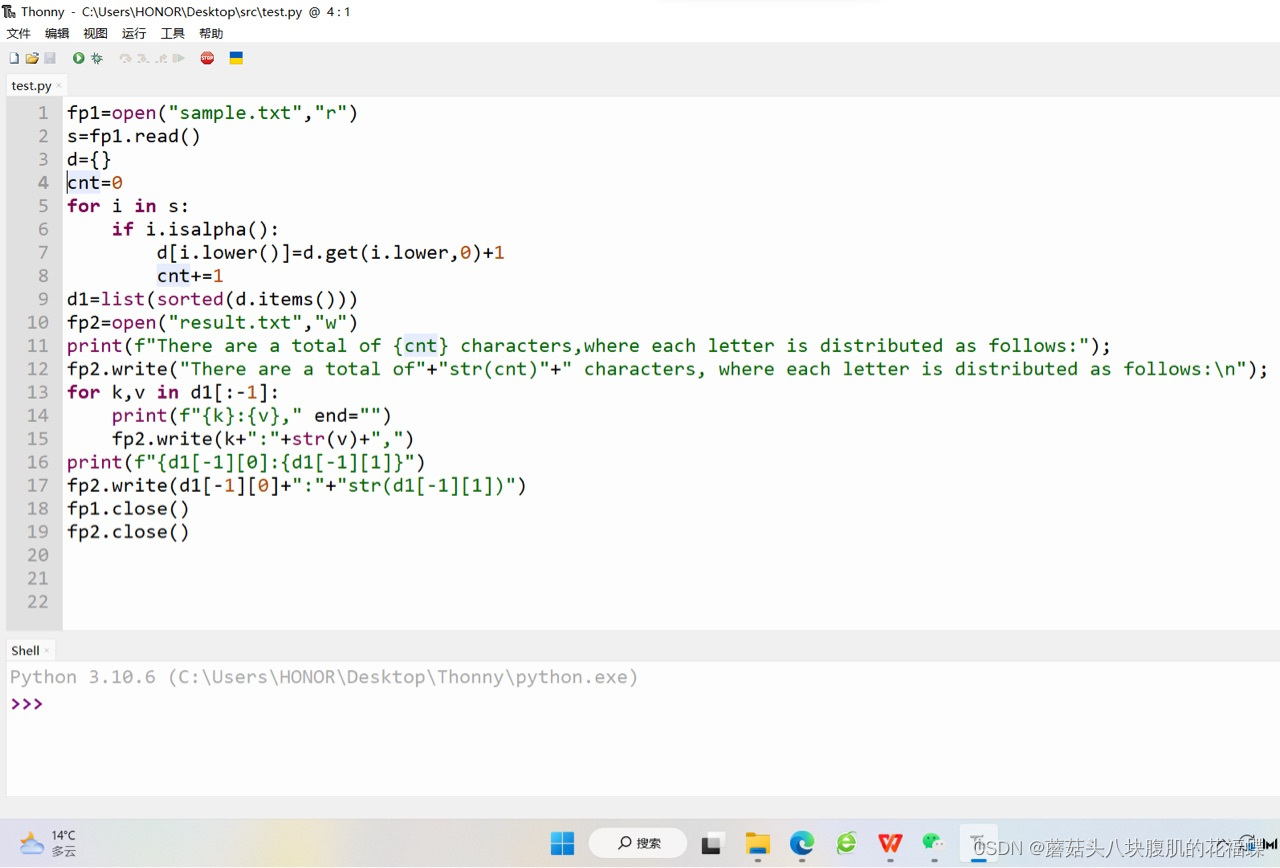Screen dimensions: 1280x868
Task: Debug current script with the bug icon
Action: [97, 58]
